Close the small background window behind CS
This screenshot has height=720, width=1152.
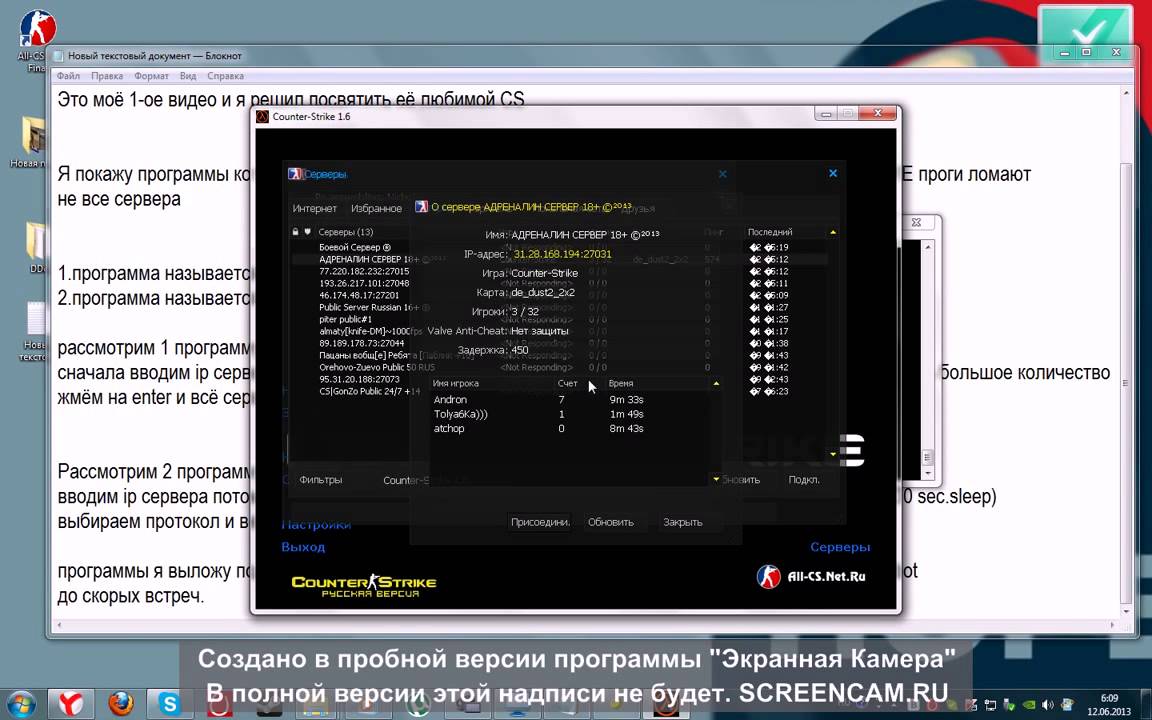(x=916, y=222)
